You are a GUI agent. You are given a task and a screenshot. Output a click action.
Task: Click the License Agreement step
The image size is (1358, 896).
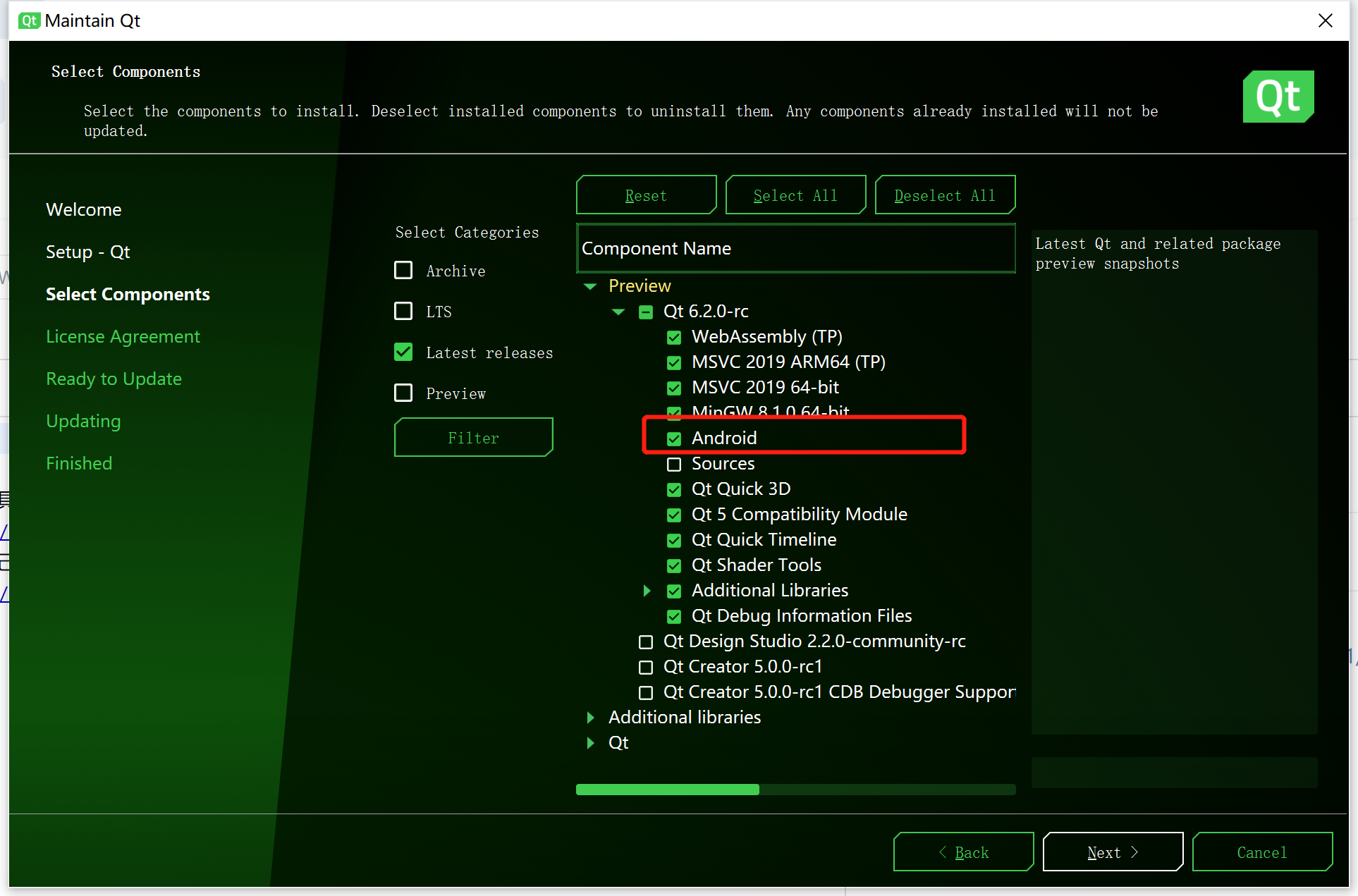[123, 337]
